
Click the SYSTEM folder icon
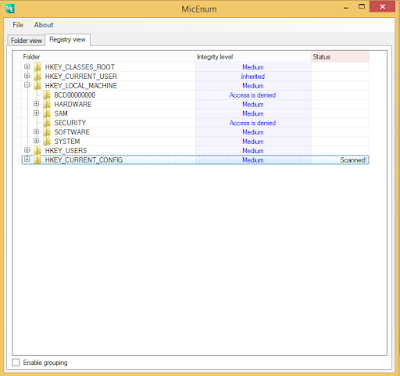[47, 141]
